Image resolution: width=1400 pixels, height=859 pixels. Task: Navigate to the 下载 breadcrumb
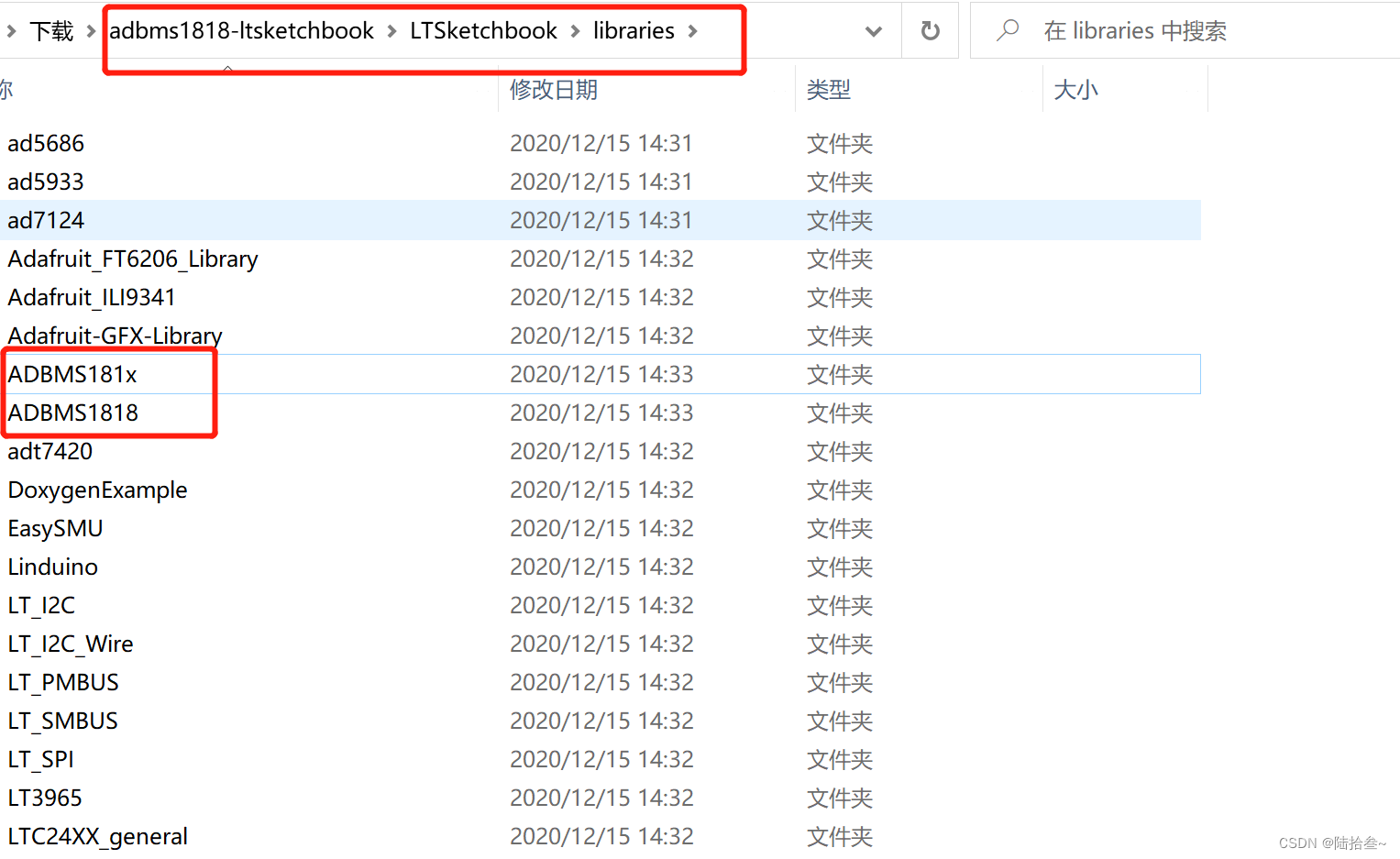[52, 30]
